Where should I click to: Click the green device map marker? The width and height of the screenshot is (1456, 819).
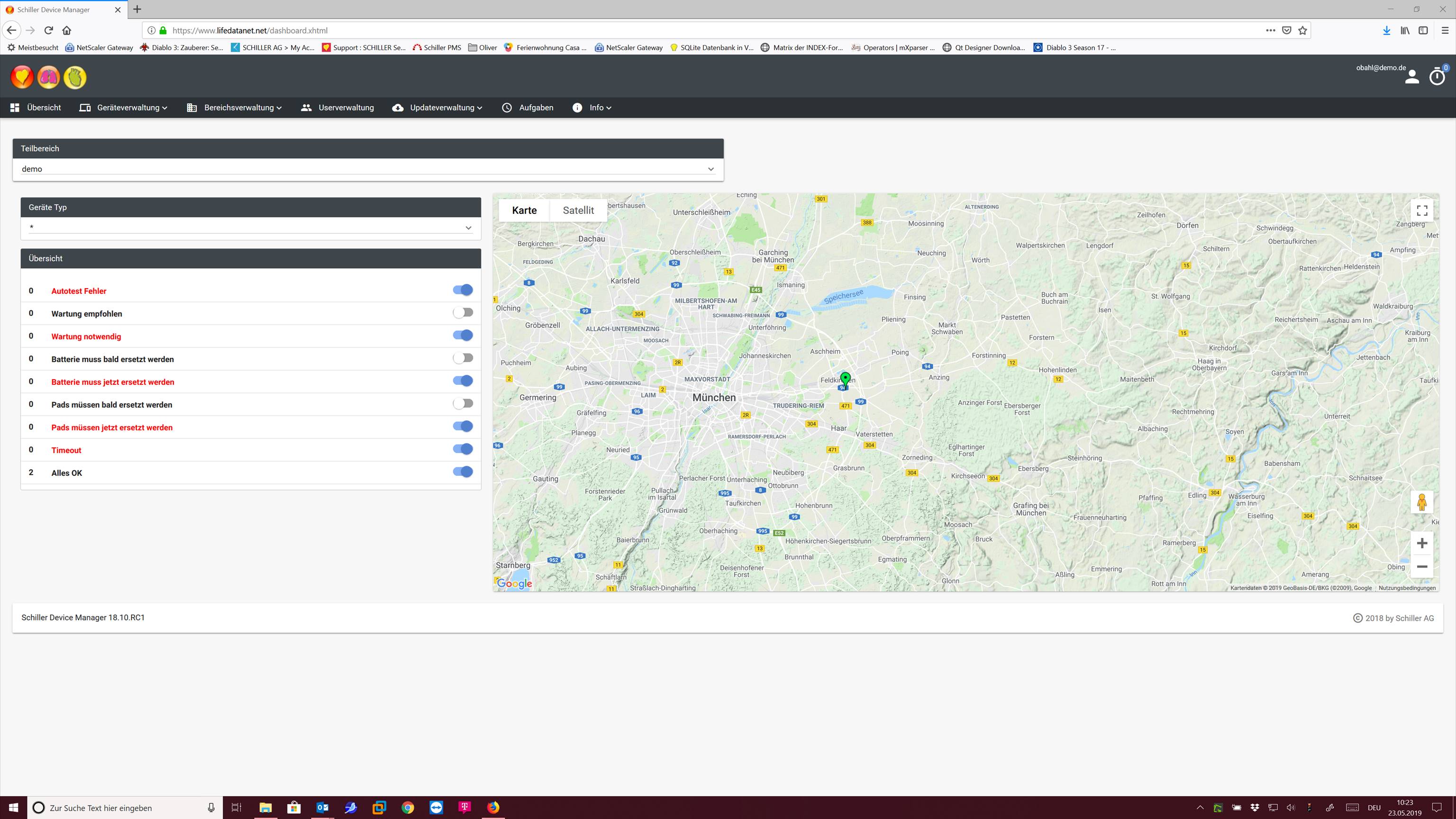pos(845,378)
